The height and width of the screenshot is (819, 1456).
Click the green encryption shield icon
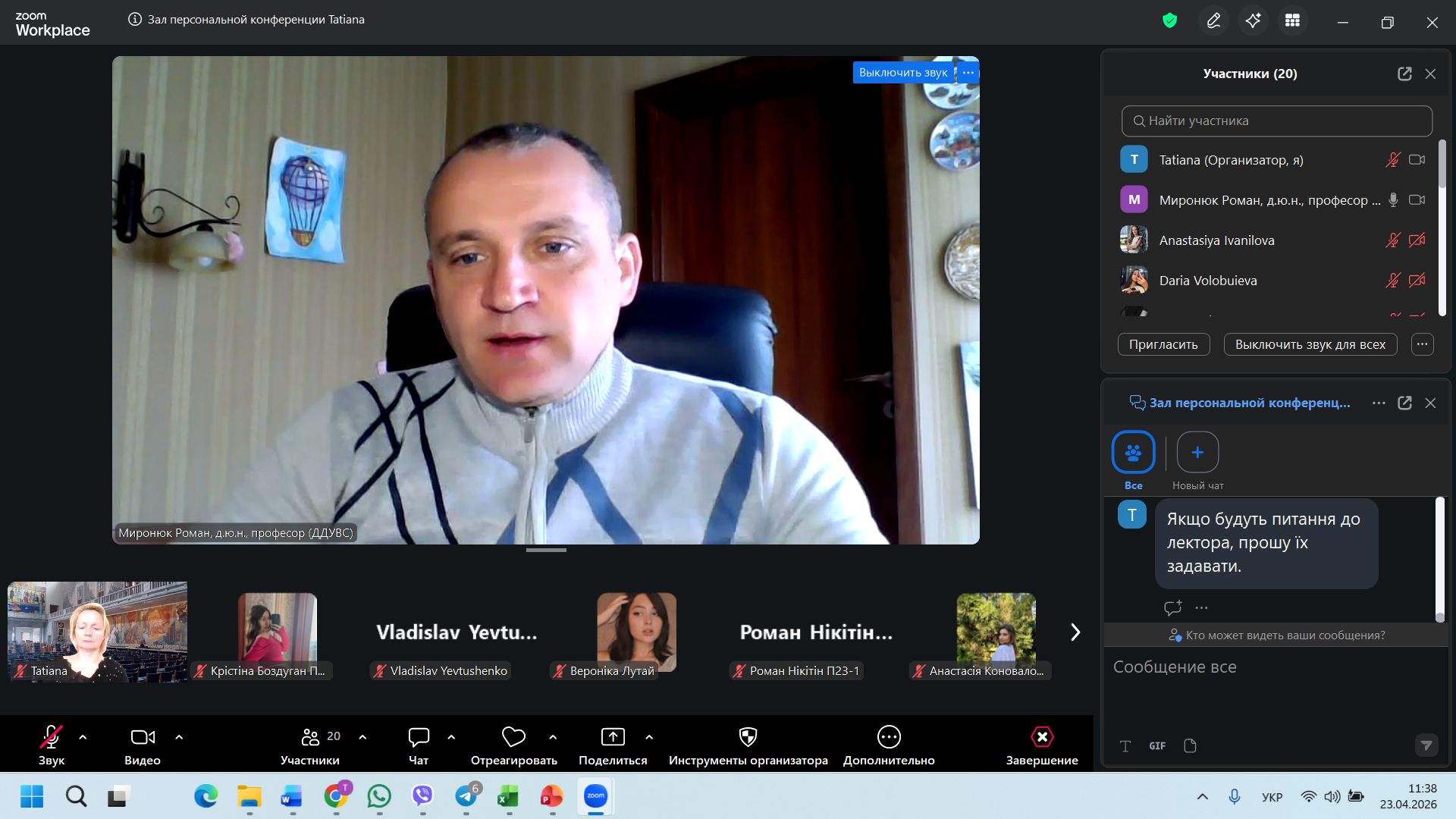(1169, 20)
